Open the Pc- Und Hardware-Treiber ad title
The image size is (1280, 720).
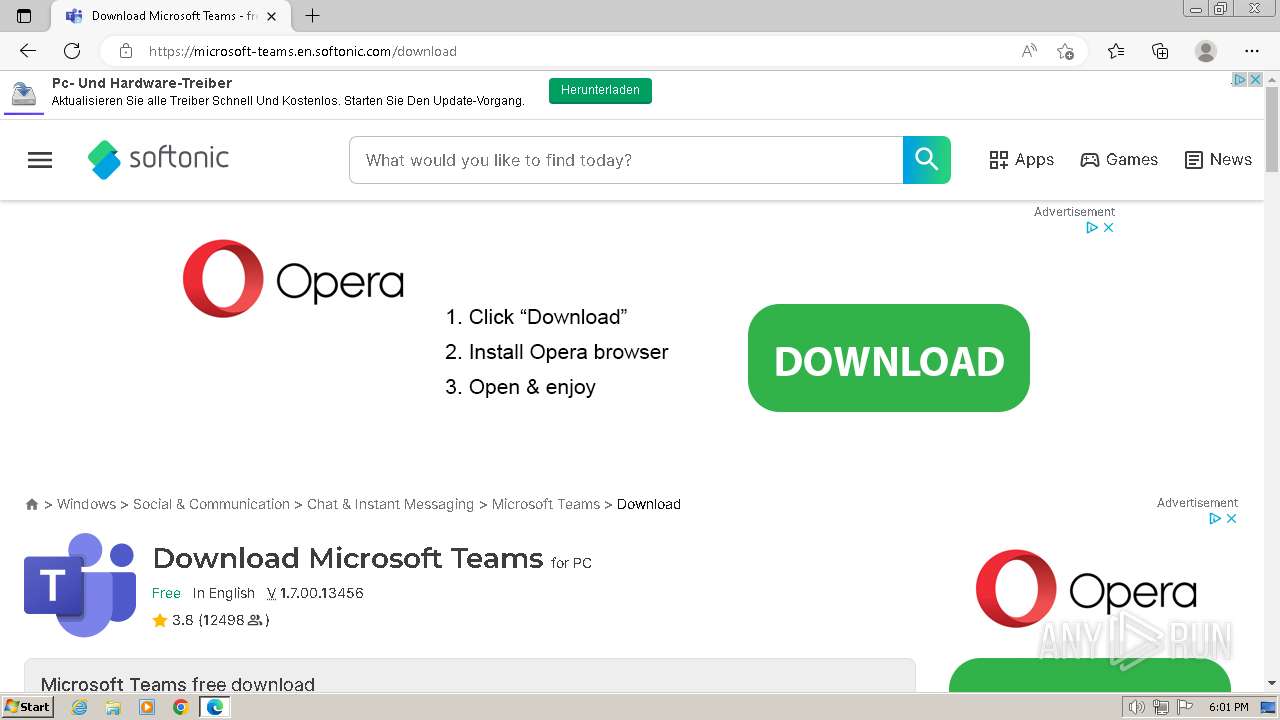[142, 83]
